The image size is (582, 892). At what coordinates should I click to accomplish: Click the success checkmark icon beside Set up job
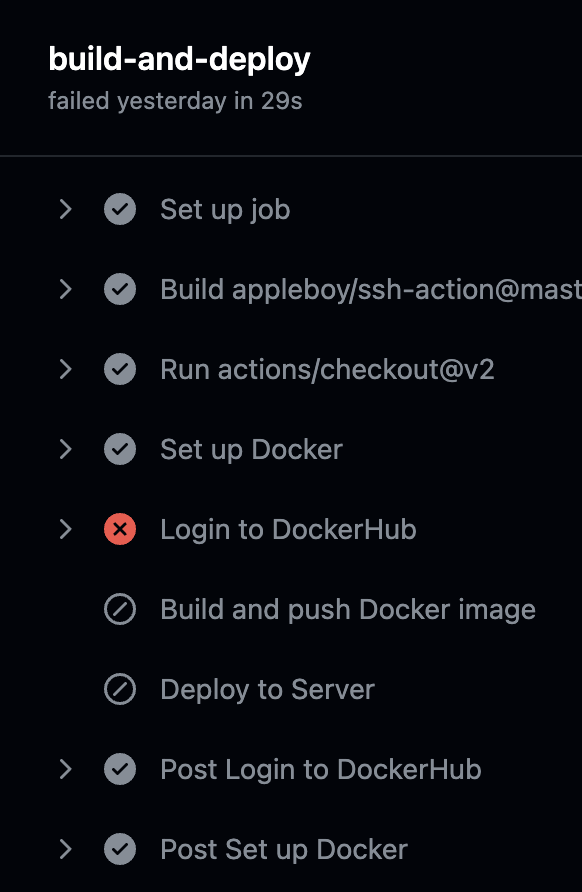pyautogui.click(x=120, y=209)
